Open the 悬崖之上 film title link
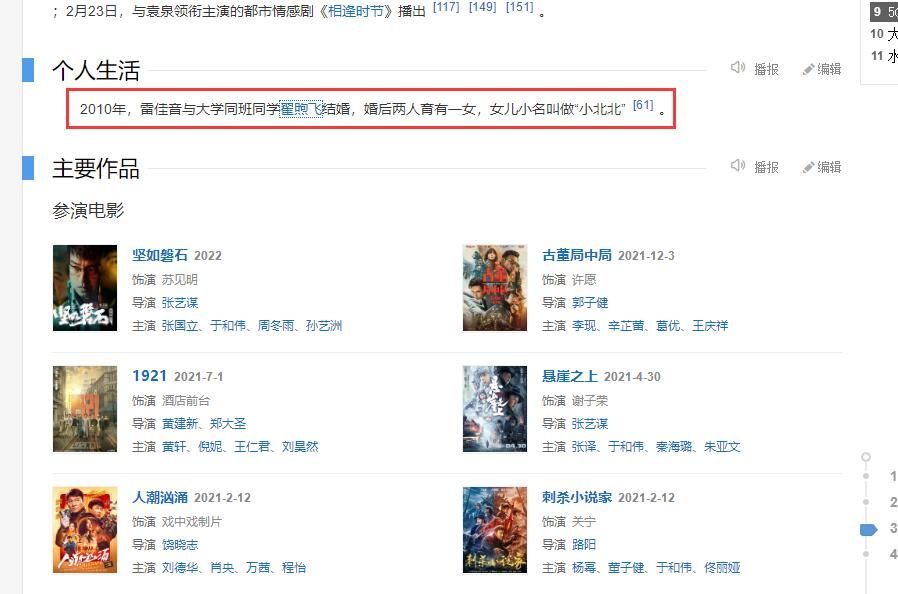Viewport: 898px width, 594px height. [570, 376]
